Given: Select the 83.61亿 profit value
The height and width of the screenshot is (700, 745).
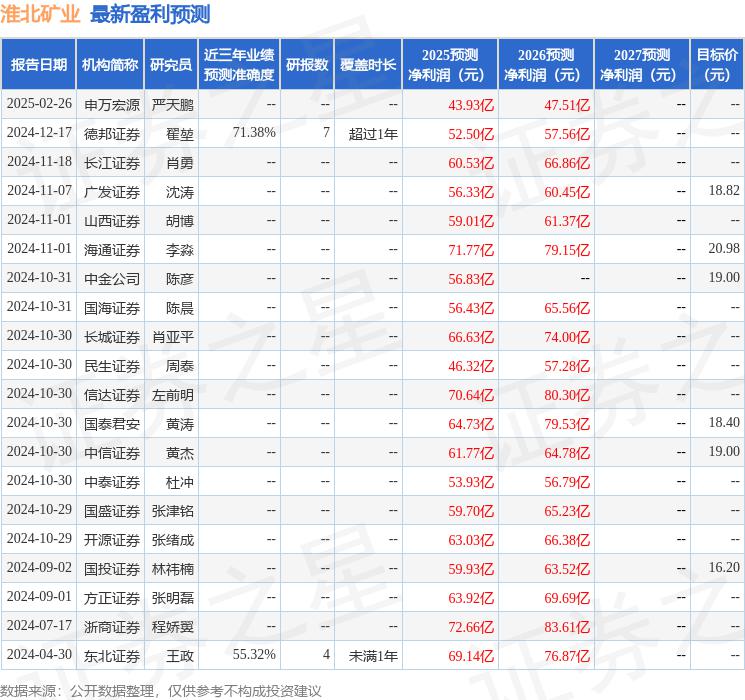Looking at the screenshot, I should tap(567, 627).
